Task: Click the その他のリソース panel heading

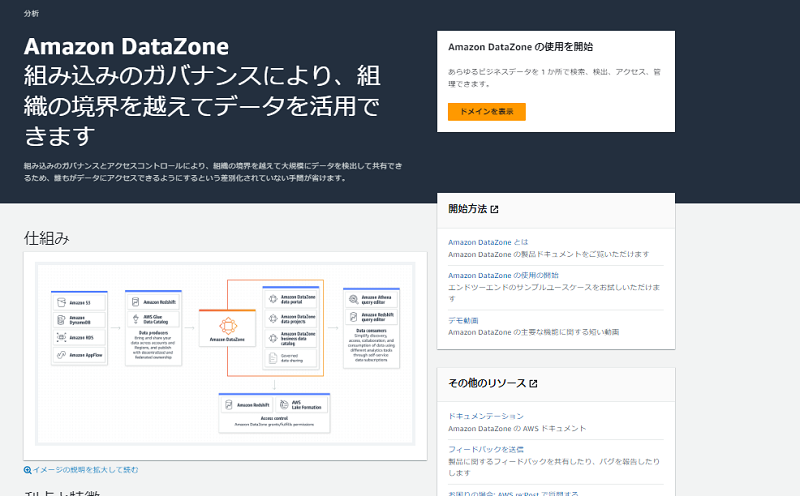Action: pos(487,383)
